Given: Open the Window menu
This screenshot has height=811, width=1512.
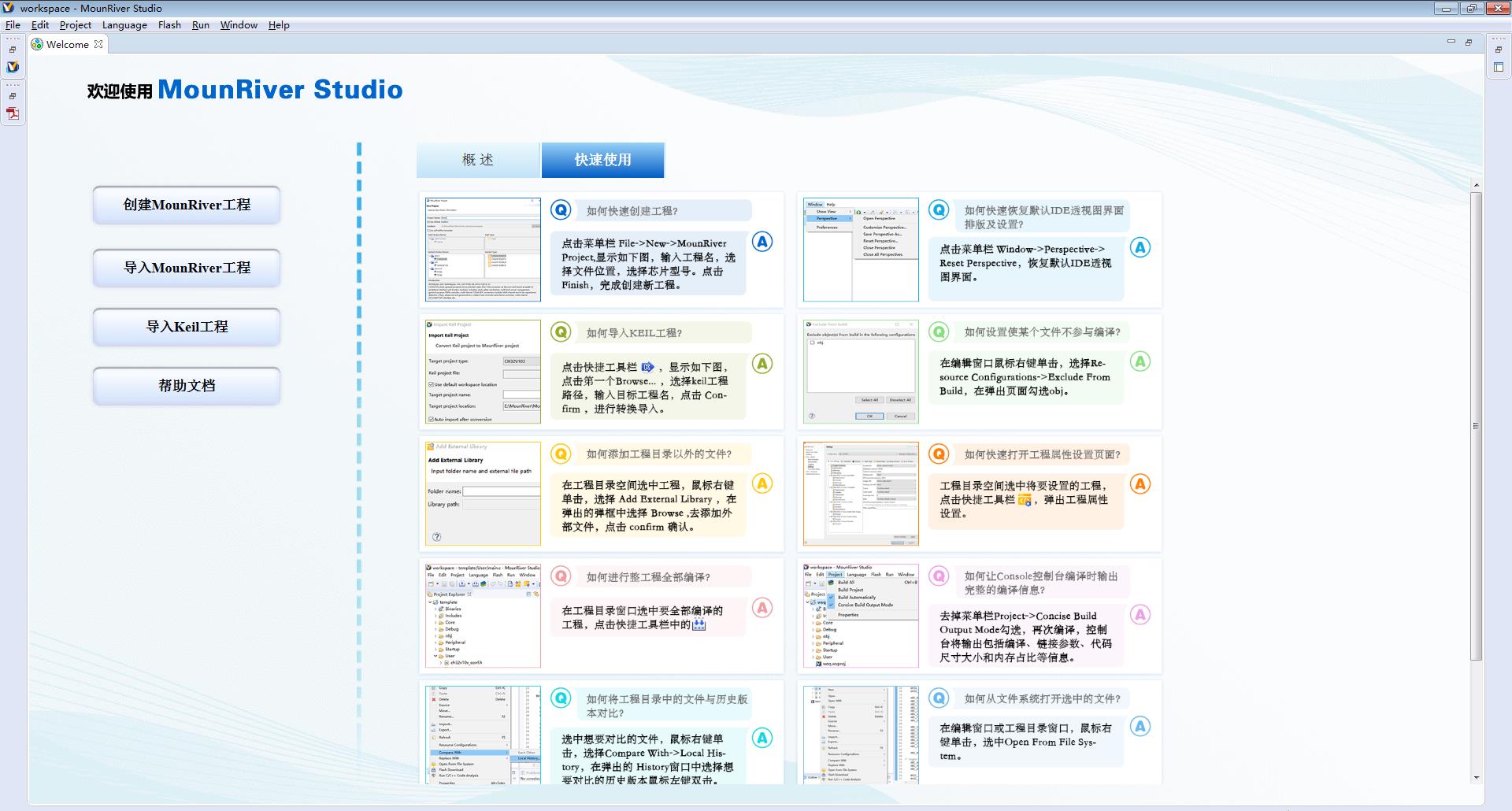Looking at the screenshot, I should (239, 24).
